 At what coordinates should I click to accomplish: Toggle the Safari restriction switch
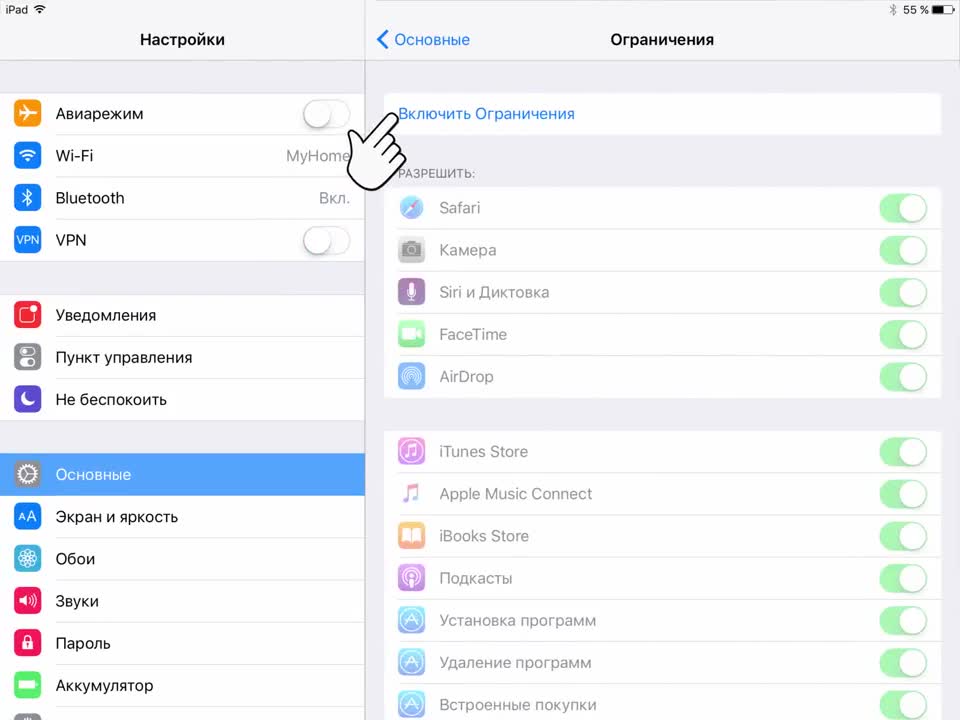point(903,208)
